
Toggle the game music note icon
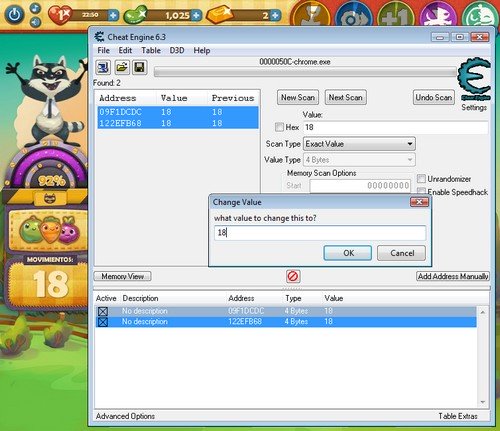[x=36, y=8]
